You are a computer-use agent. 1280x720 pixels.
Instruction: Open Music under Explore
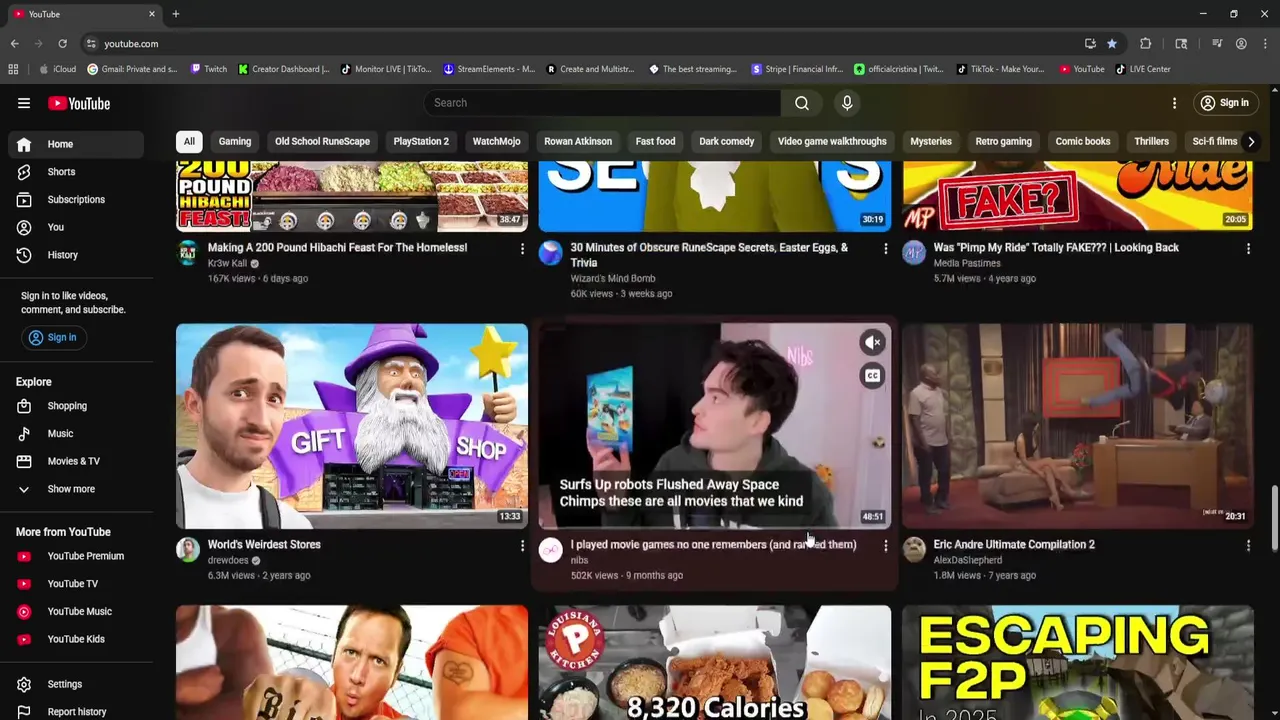[76, 434]
